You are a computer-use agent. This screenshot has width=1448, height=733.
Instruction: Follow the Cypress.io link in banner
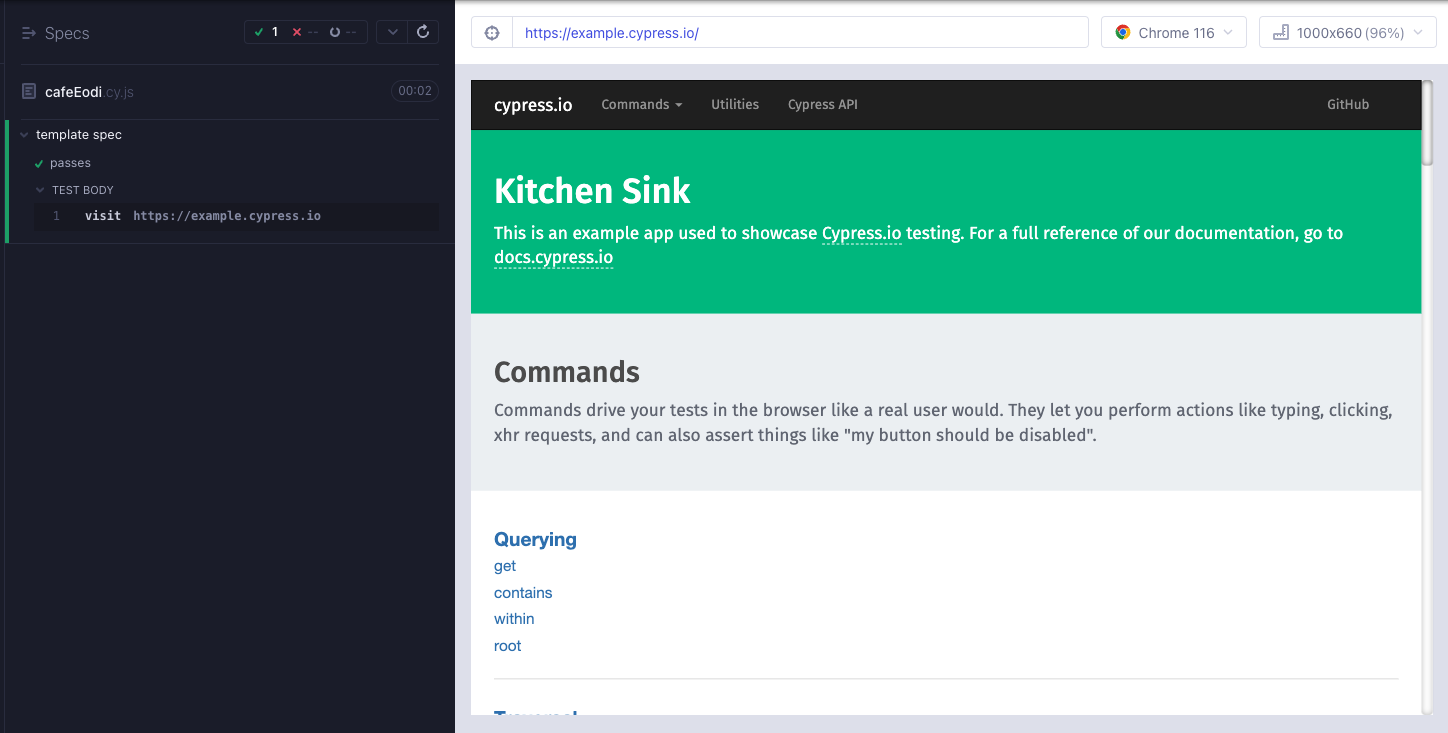[x=862, y=233]
